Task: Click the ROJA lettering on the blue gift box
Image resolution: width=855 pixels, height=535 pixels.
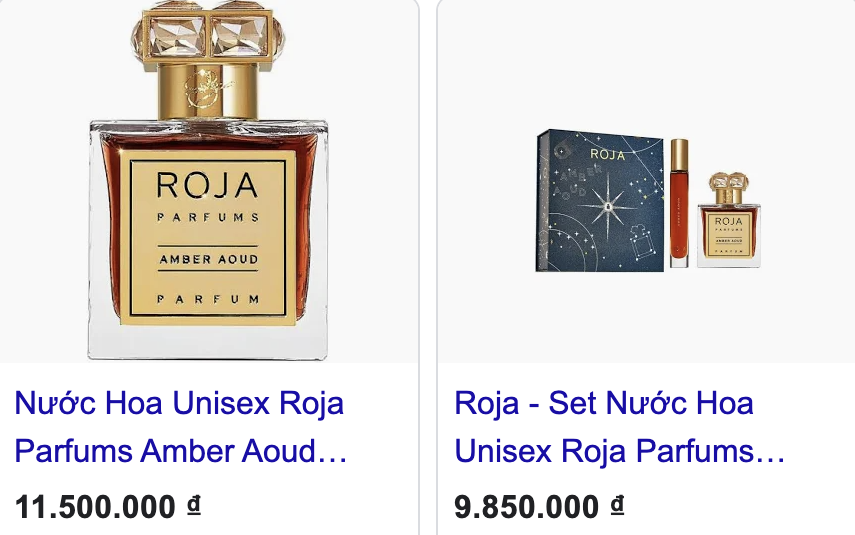Action: tap(607, 155)
